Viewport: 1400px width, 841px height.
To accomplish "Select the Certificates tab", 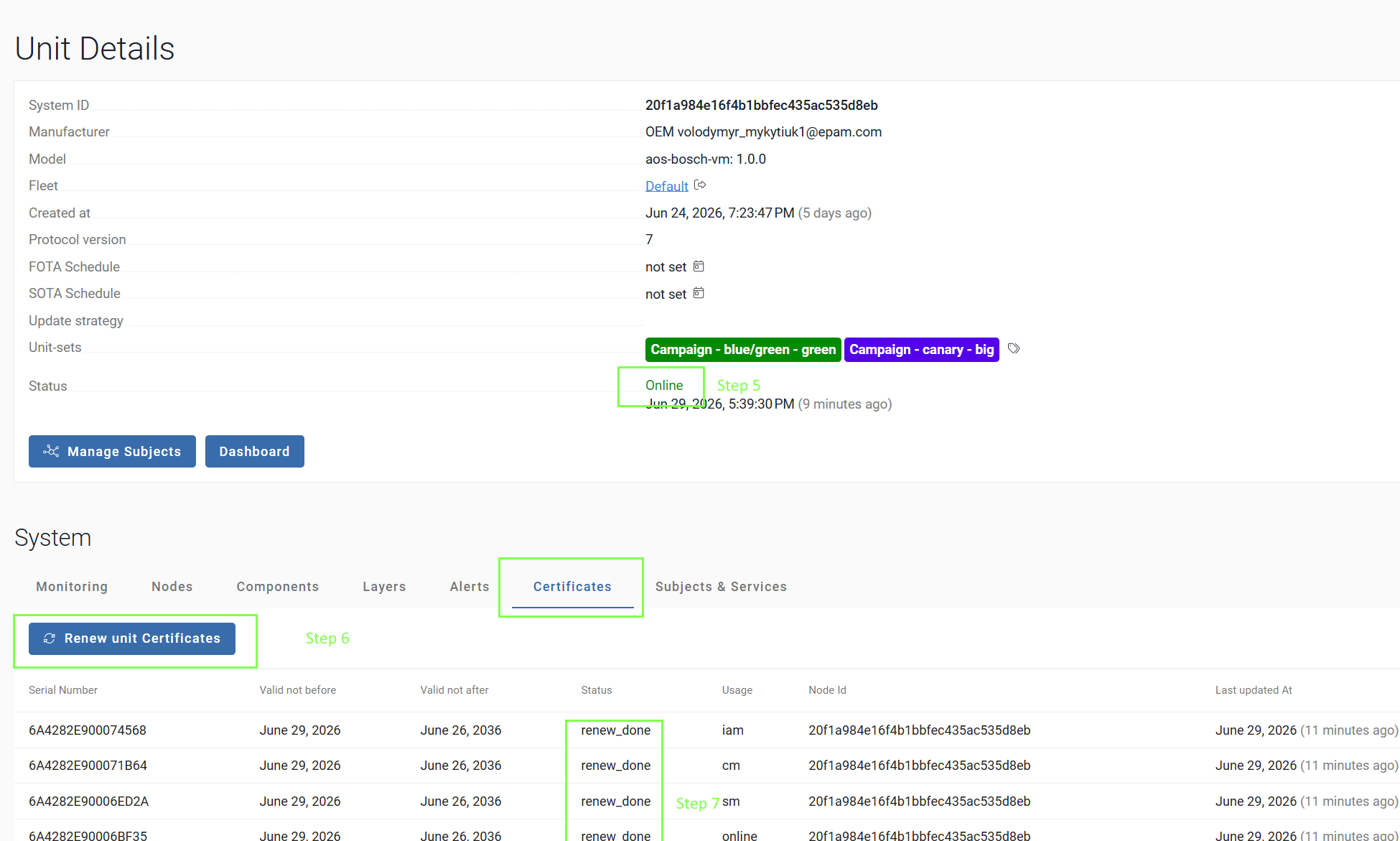I will click(x=572, y=587).
